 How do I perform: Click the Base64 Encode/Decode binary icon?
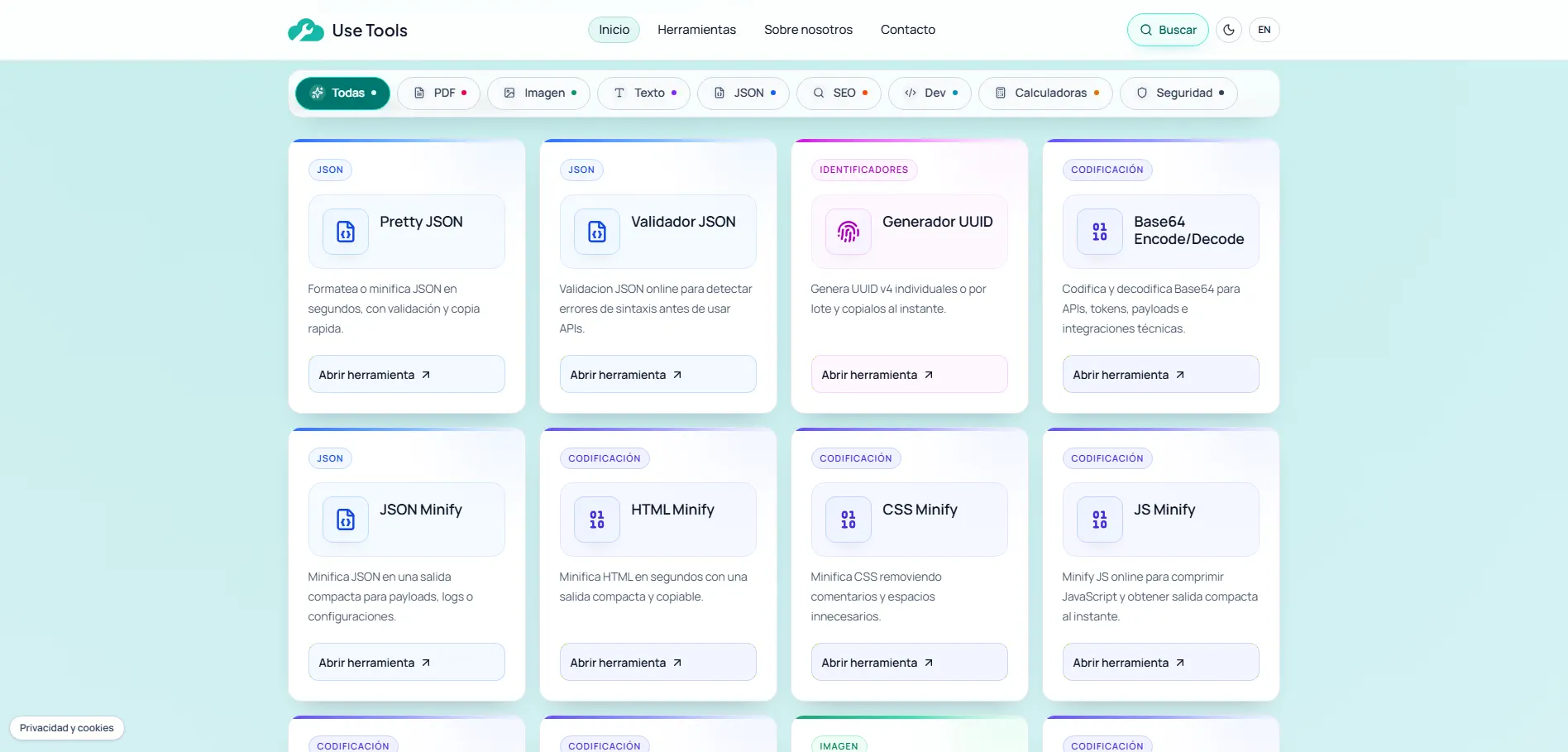[x=1098, y=232]
